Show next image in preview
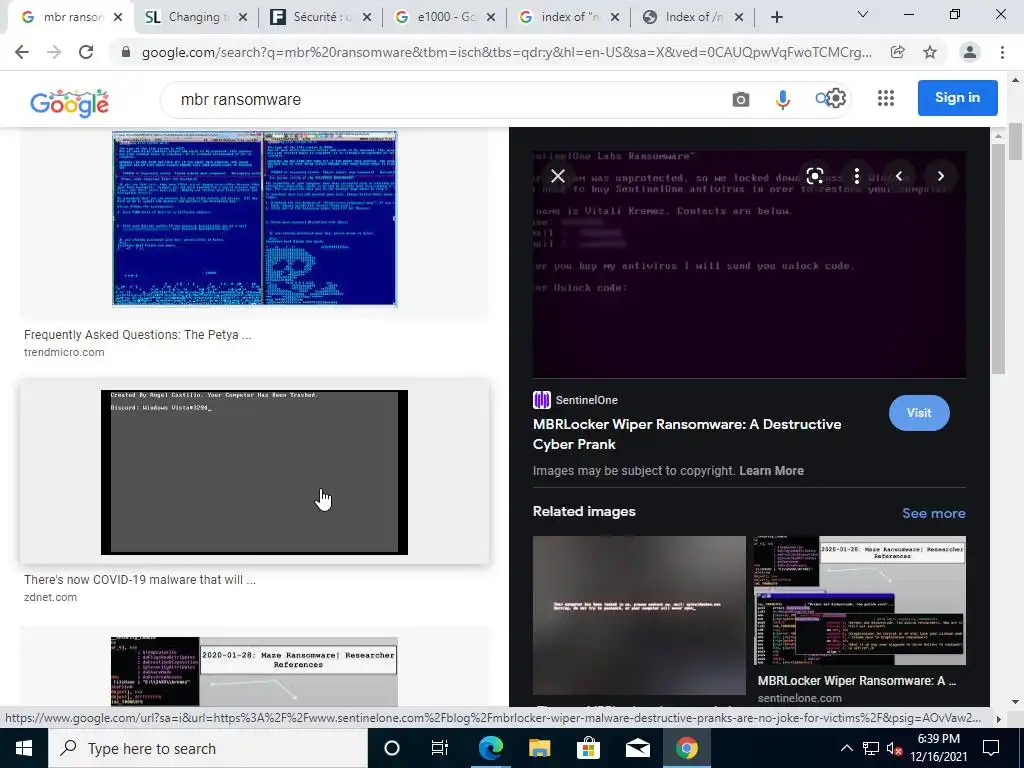 click(940, 176)
